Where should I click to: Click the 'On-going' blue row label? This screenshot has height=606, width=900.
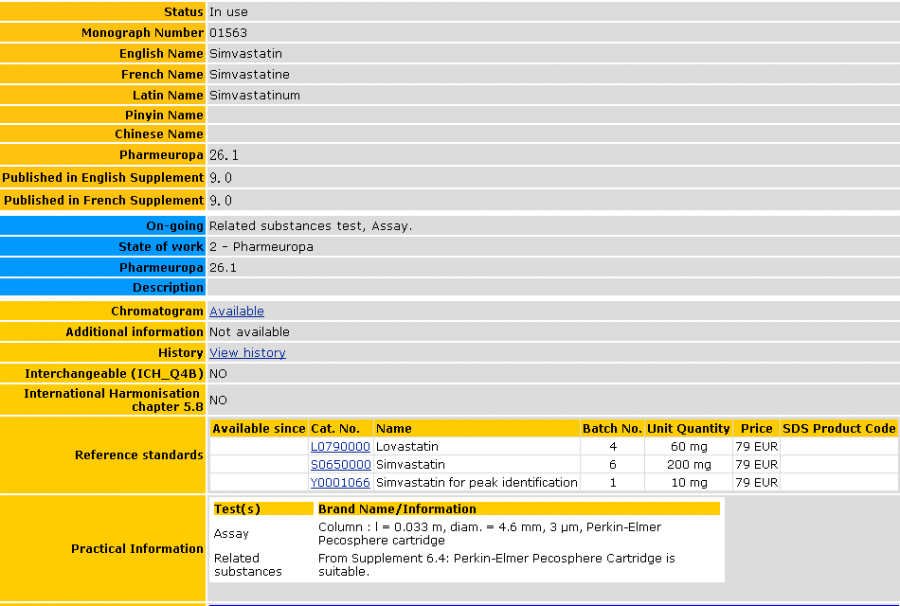174,226
